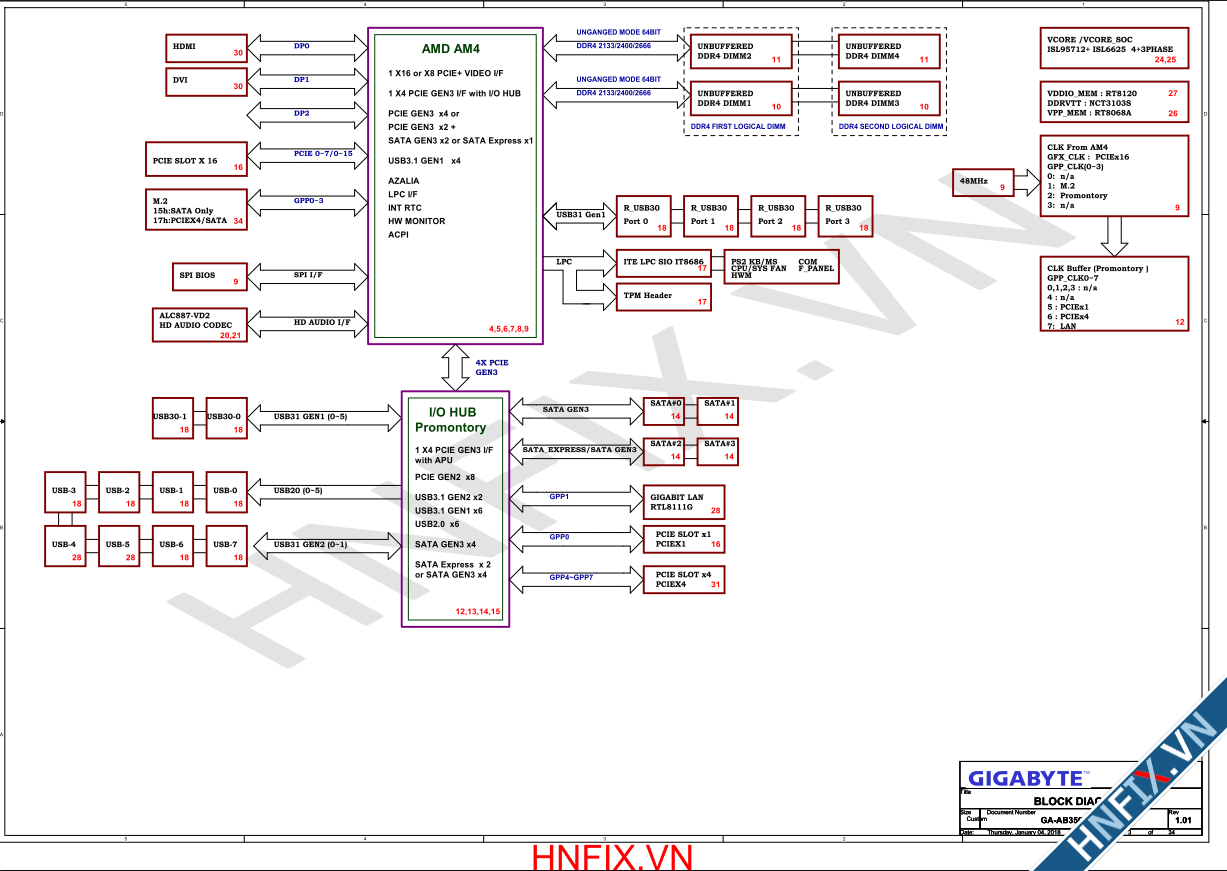Click the Gigabit LAN RTL8111G block
The image size is (1227, 871).
684,502
